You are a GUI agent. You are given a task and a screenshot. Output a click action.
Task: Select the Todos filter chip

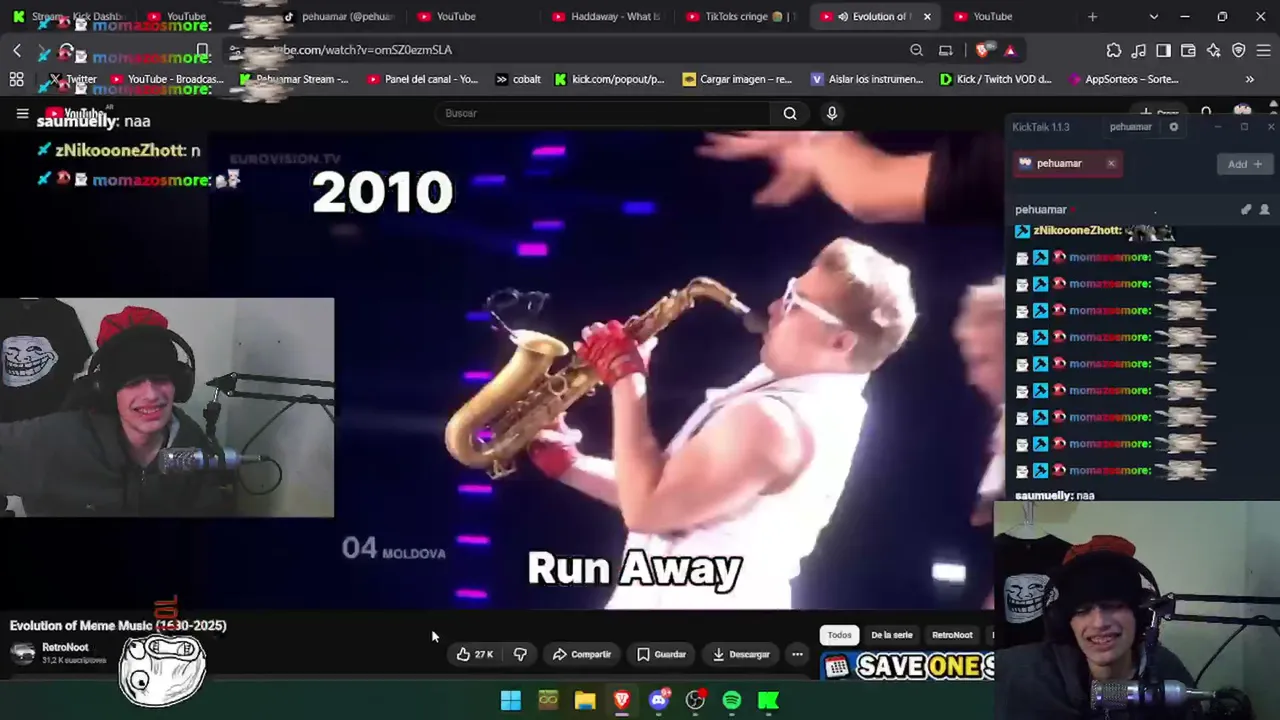tap(839, 635)
